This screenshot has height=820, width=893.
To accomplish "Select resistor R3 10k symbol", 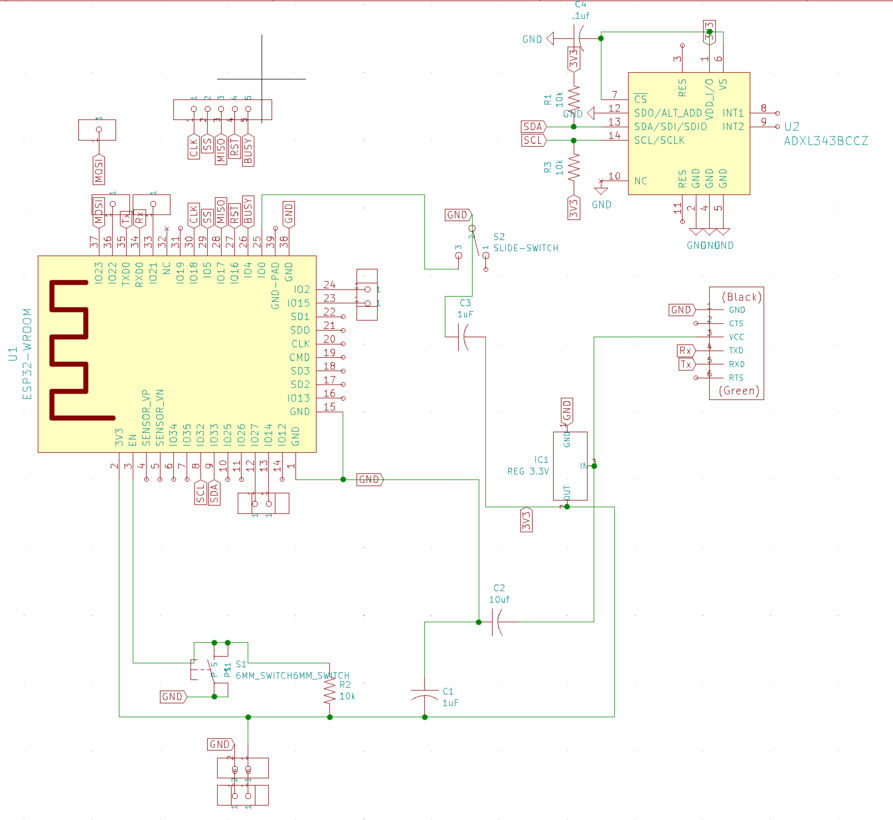I will click(x=574, y=167).
